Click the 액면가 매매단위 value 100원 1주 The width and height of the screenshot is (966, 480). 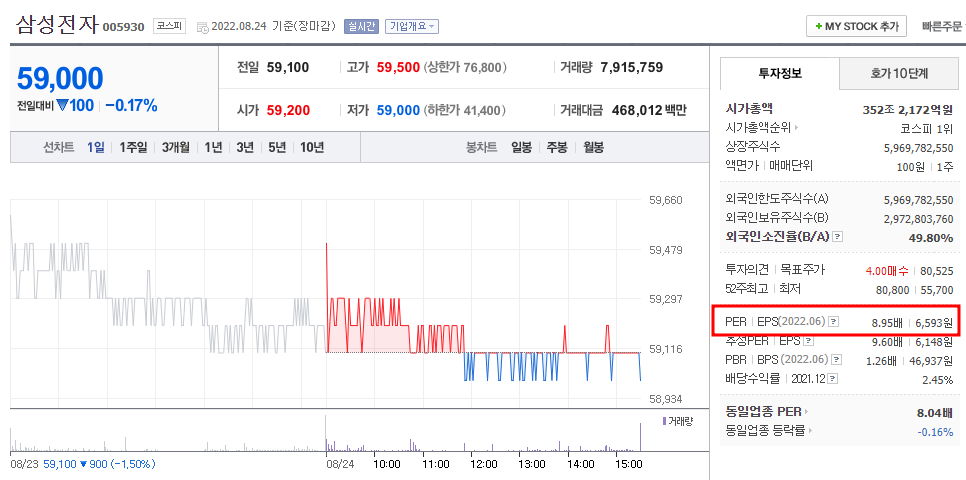click(x=925, y=166)
